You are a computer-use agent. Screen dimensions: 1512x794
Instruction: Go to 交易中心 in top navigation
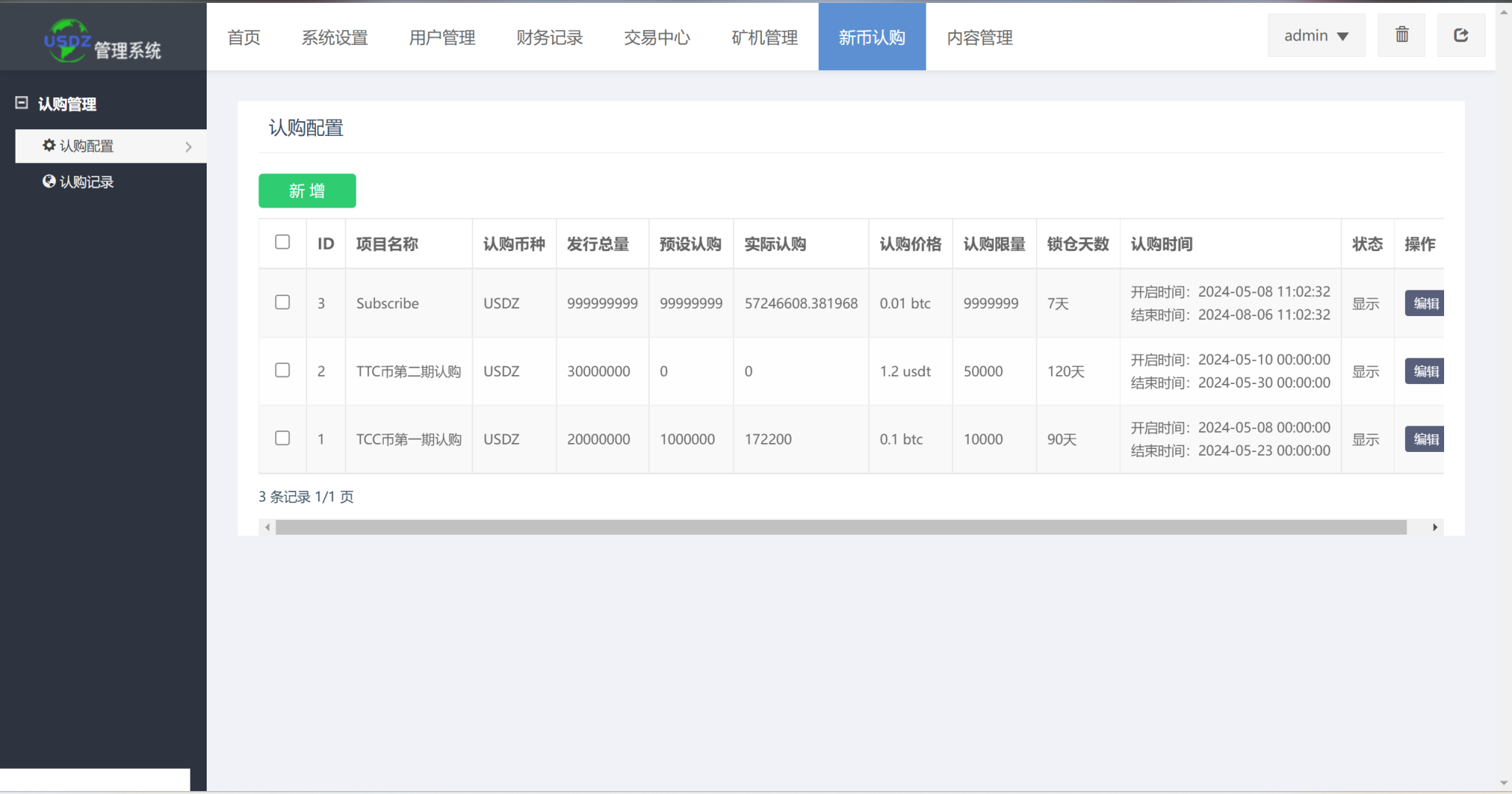(656, 38)
